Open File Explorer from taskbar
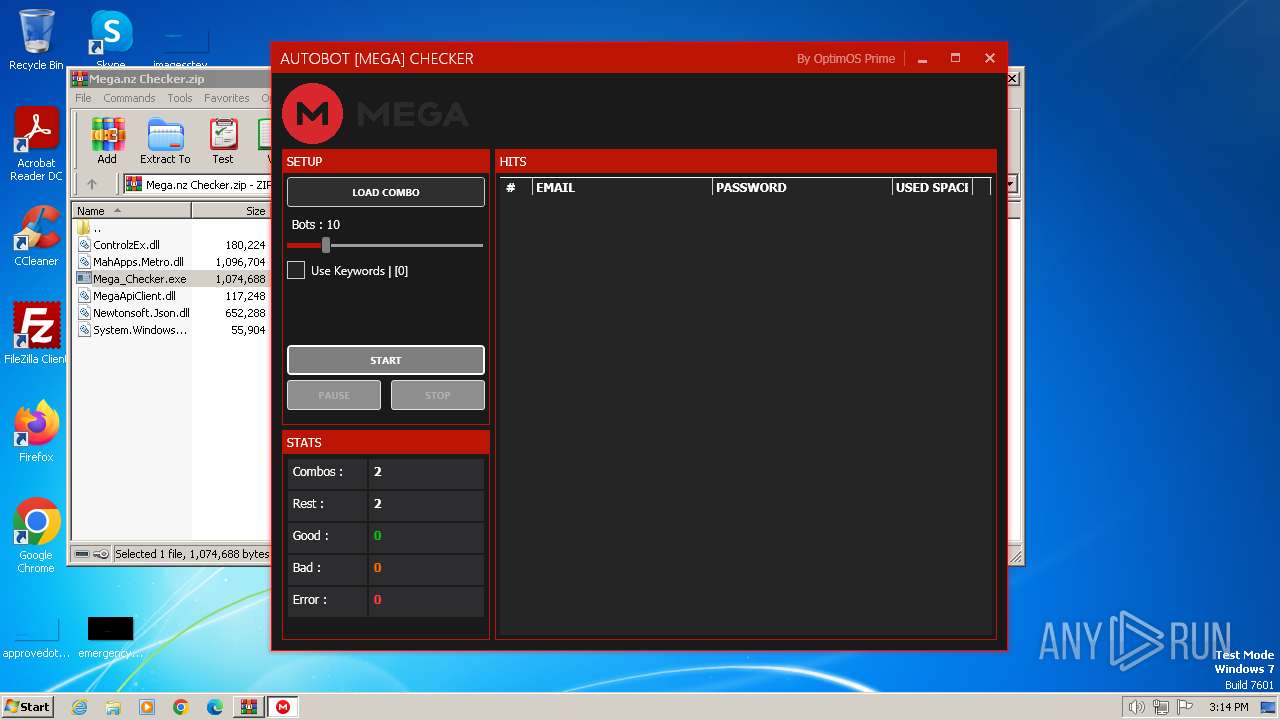Image resolution: width=1280 pixels, height=720 pixels. (x=113, y=707)
